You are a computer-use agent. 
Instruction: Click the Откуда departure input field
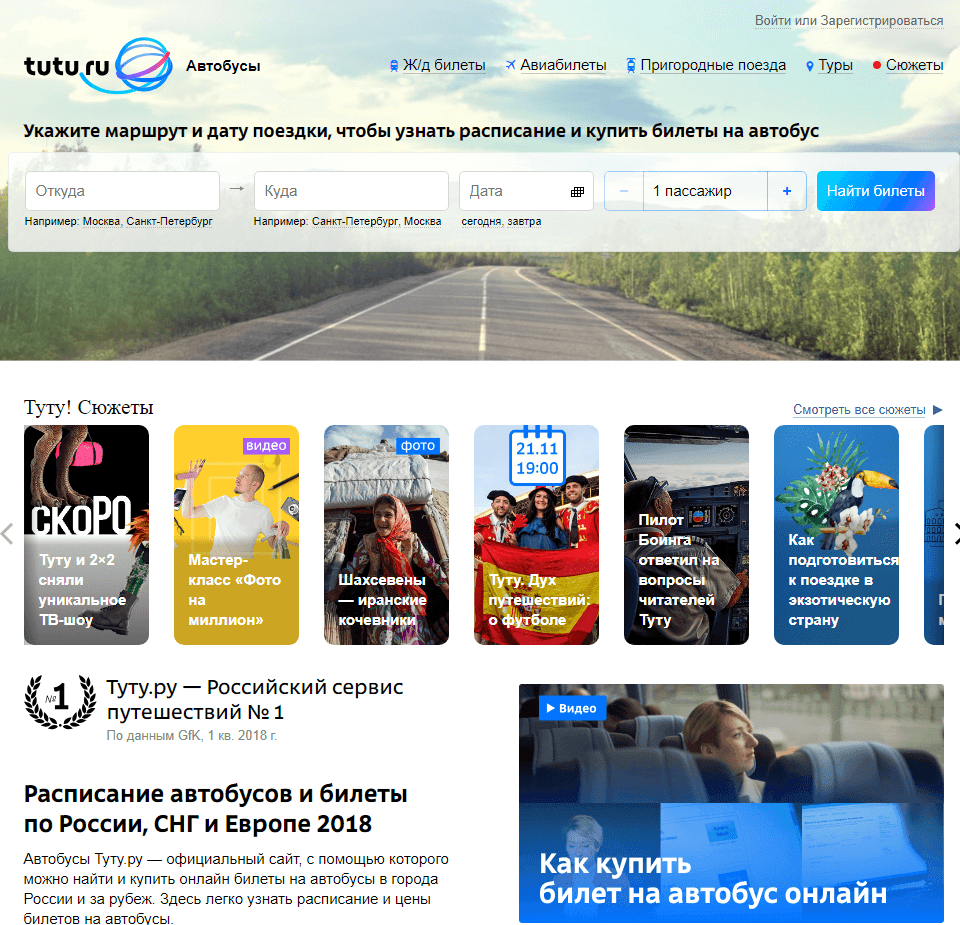[122, 191]
